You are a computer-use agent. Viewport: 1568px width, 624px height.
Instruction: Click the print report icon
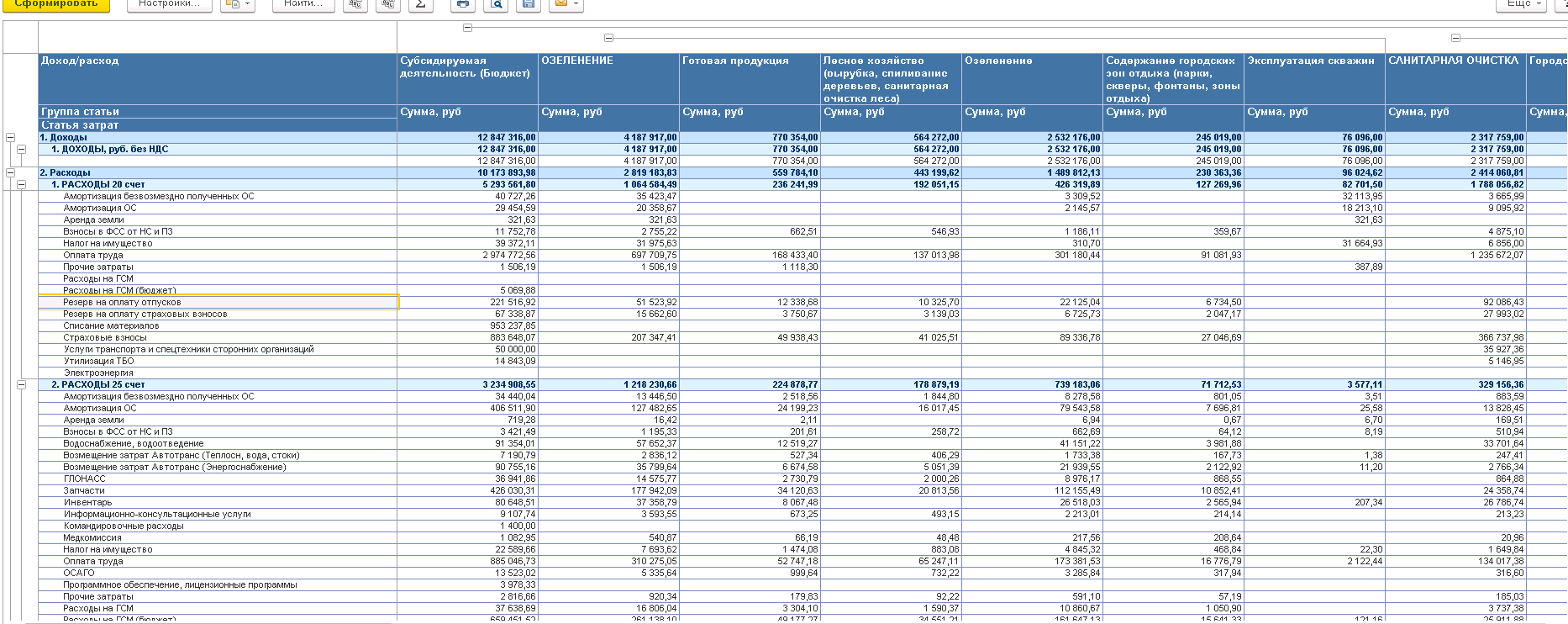coord(462,4)
